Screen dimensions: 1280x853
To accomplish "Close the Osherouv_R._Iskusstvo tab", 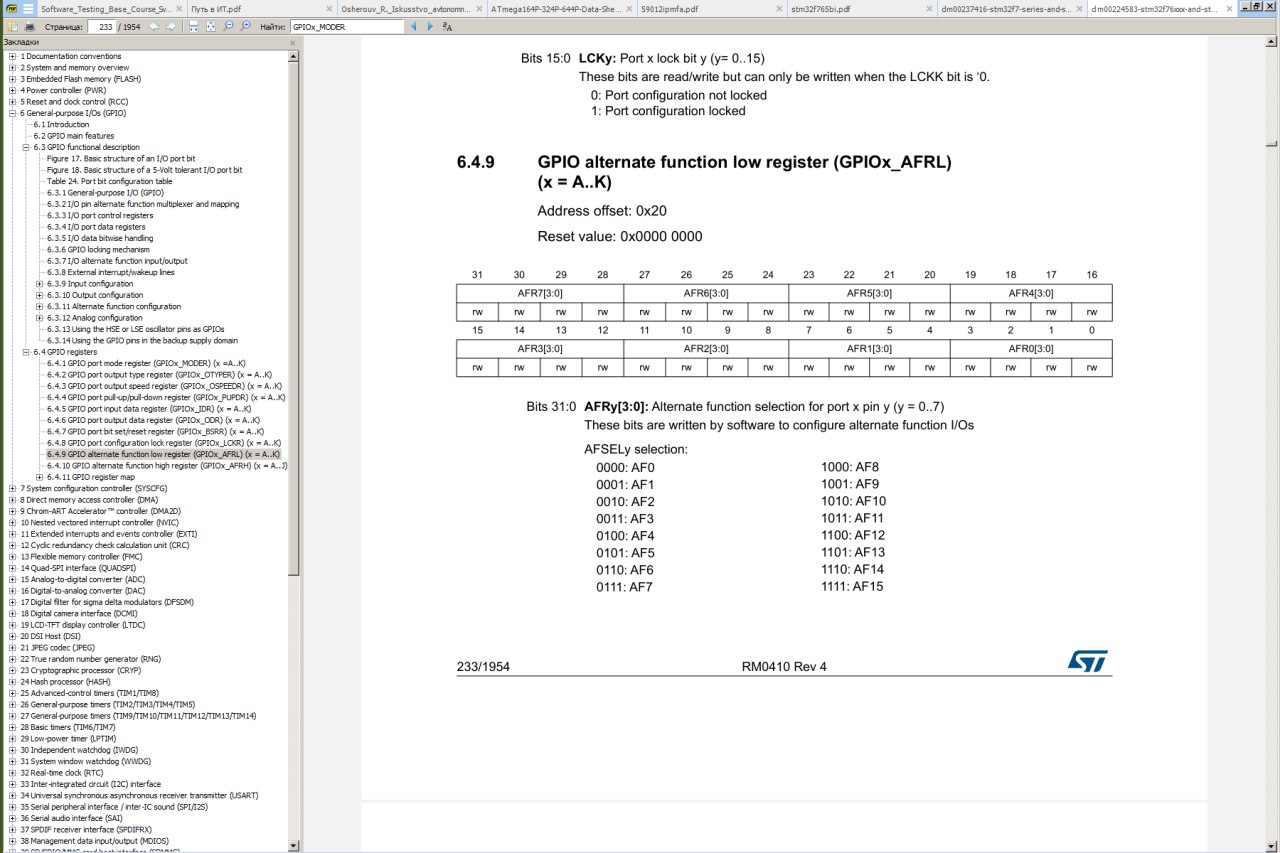I will pyautogui.click(x=479, y=9).
